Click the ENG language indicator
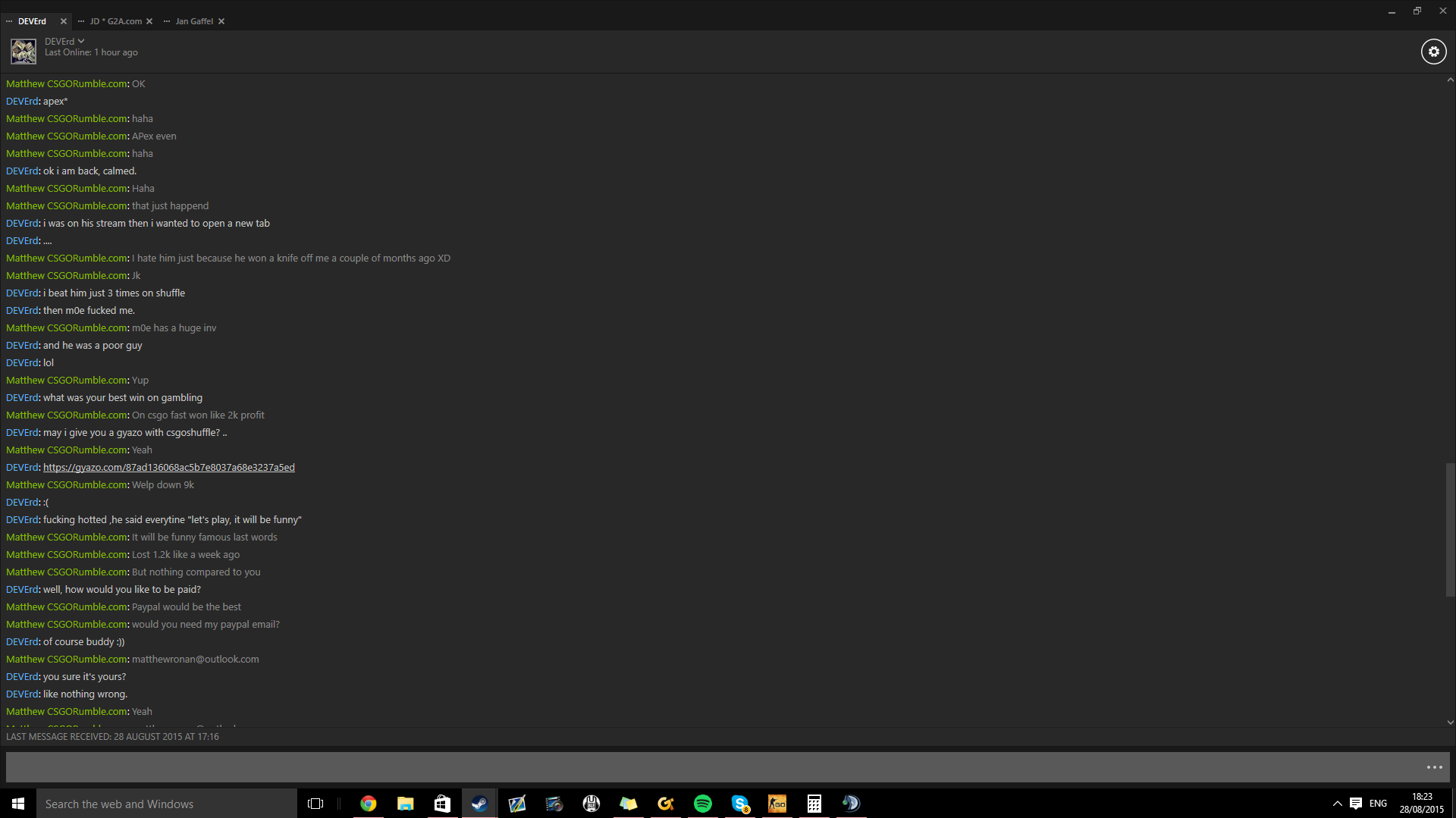 click(x=1379, y=804)
